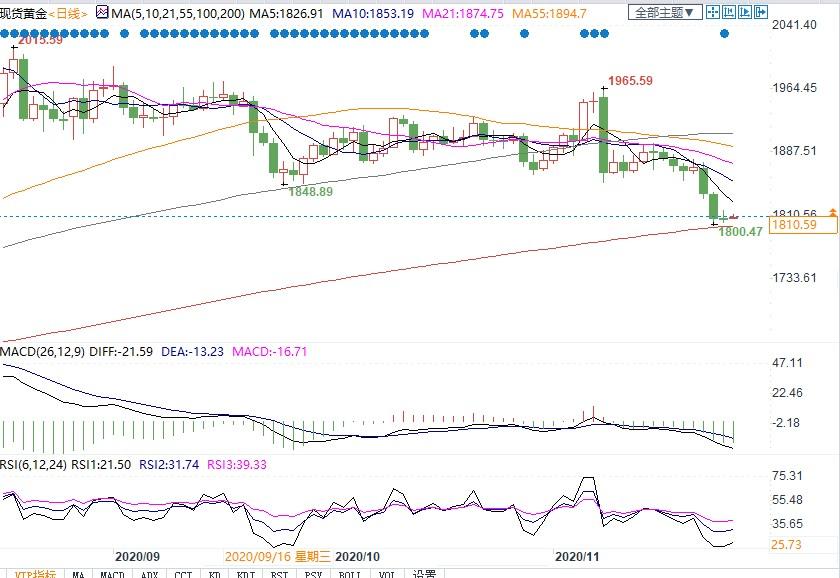This screenshot has width=840, height=578.
Task: Select the RSI indicator tab
Action: coord(280,574)
